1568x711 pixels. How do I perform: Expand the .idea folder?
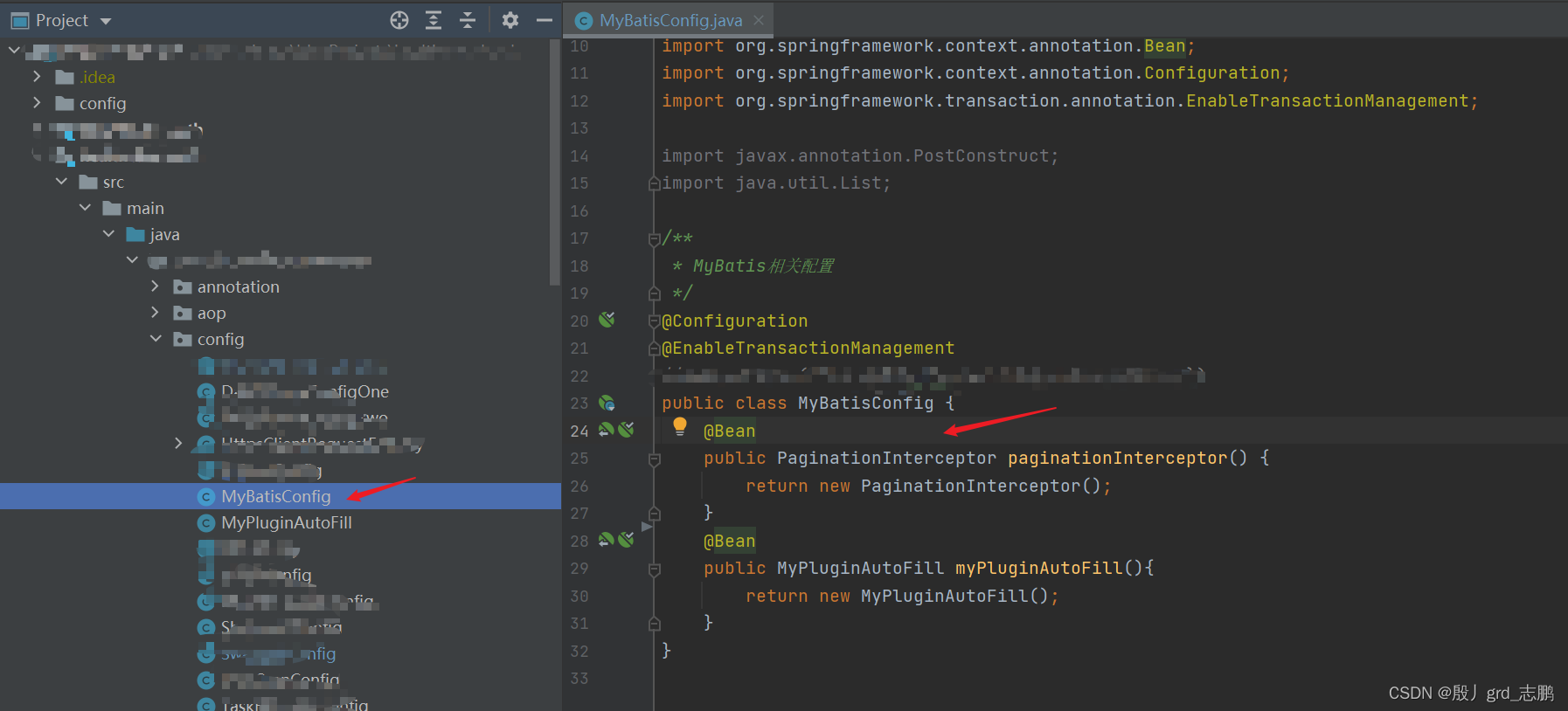pyautogui.click(x=37, y=77)
